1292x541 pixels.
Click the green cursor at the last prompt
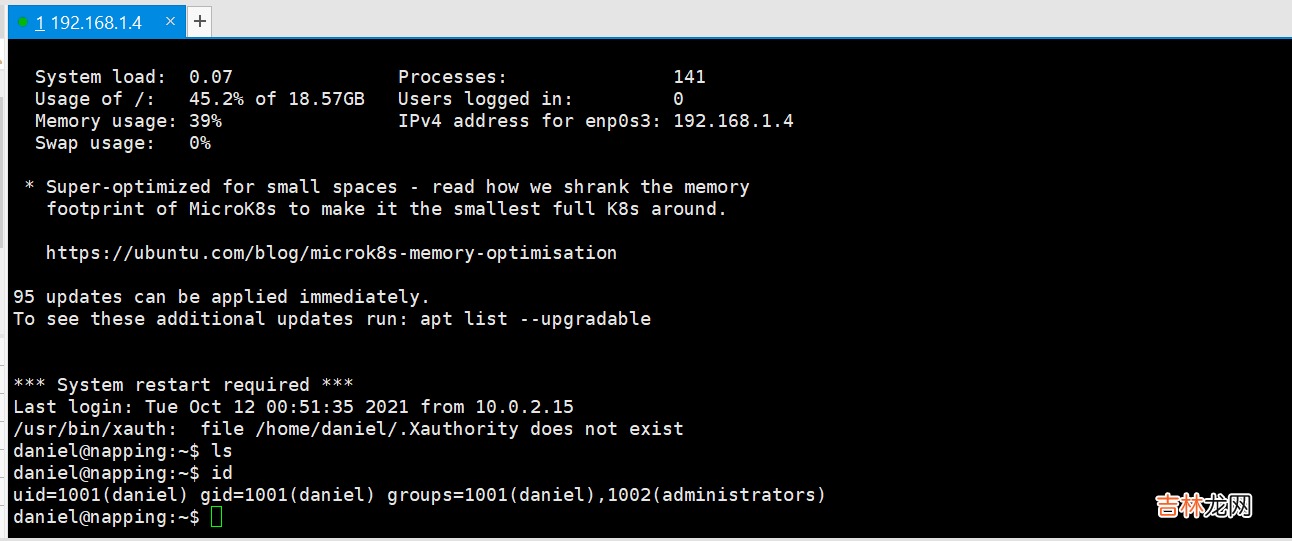[217, 517]
